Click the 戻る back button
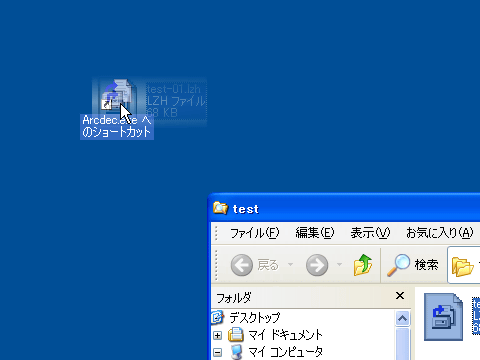 click(x=254, y=265)
